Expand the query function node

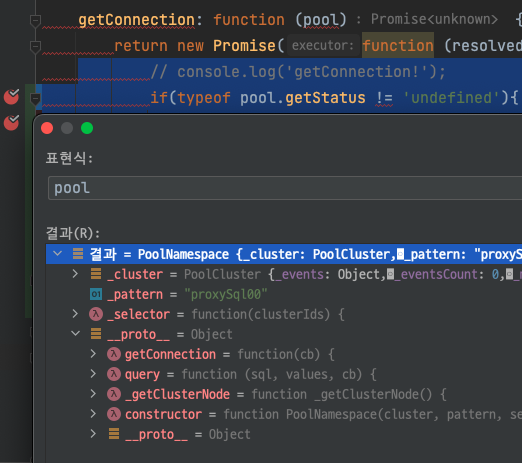tap(93, 374)
